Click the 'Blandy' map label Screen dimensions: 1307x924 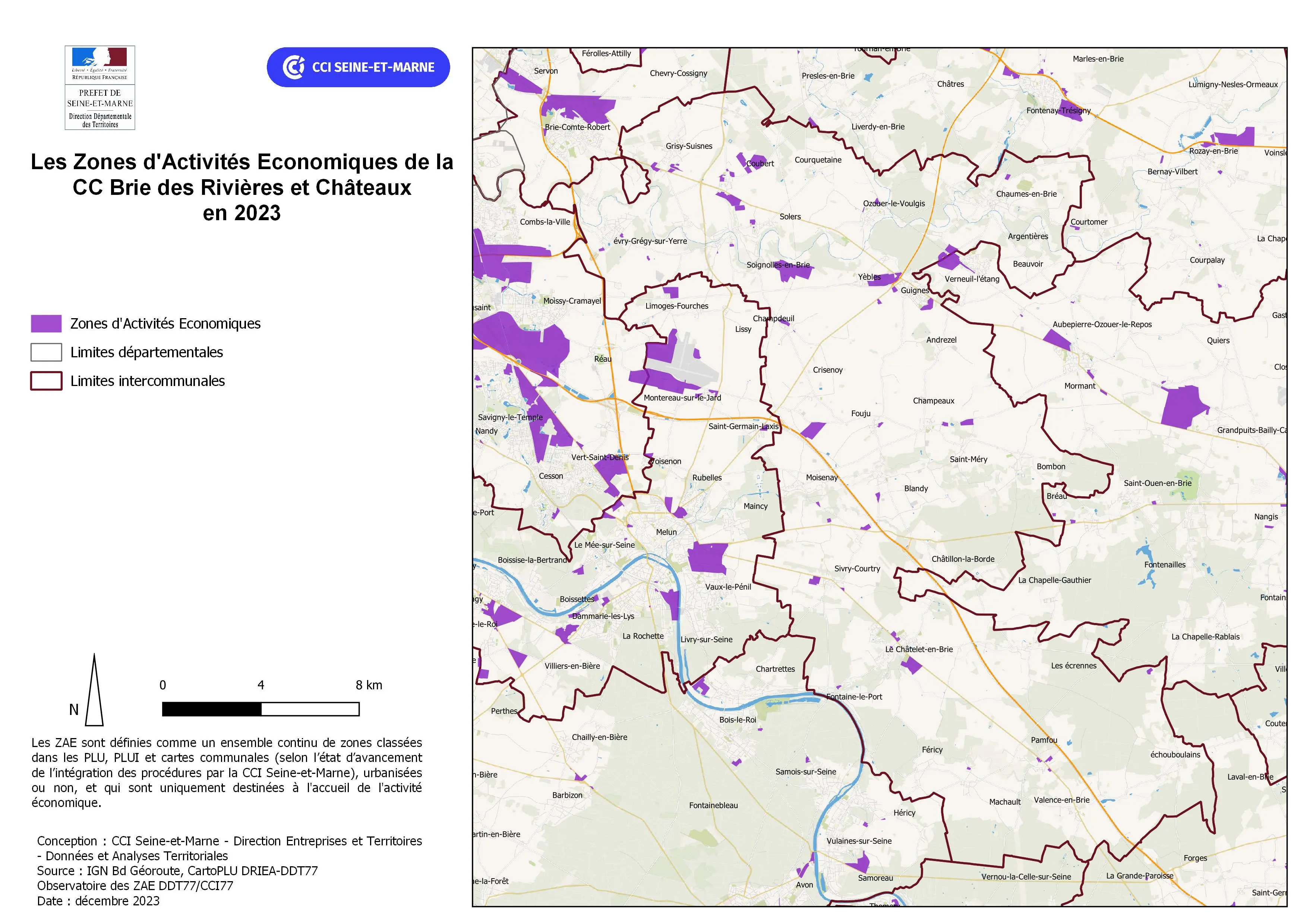tap(916, 488)
